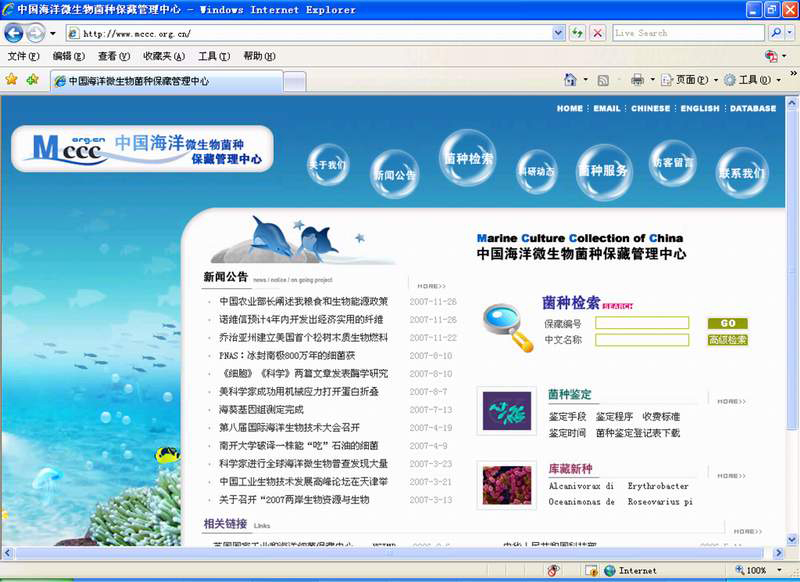Viewport: 800px width, 582px height.
Task: Open the search provider options dropdown
Action: [790, 33]
